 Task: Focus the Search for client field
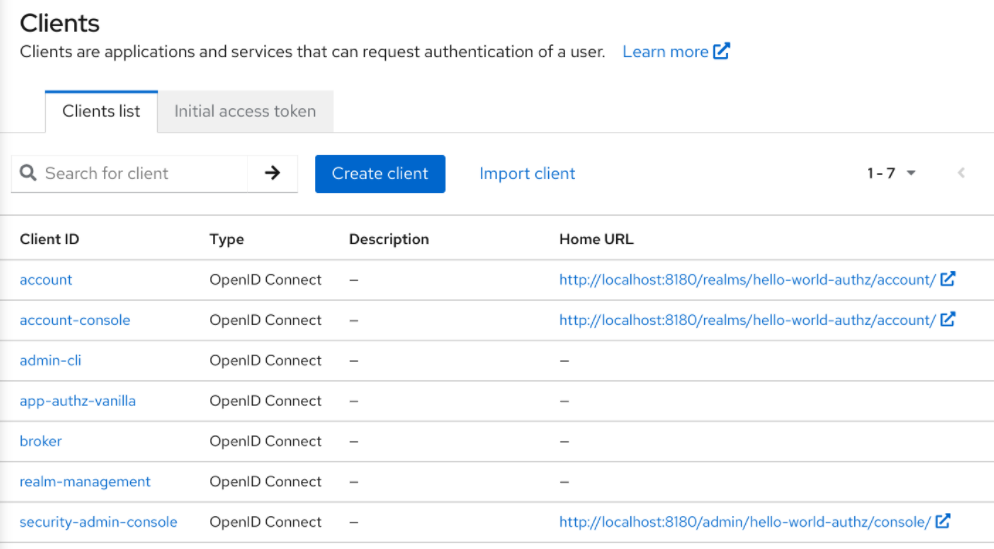[140, 173]
